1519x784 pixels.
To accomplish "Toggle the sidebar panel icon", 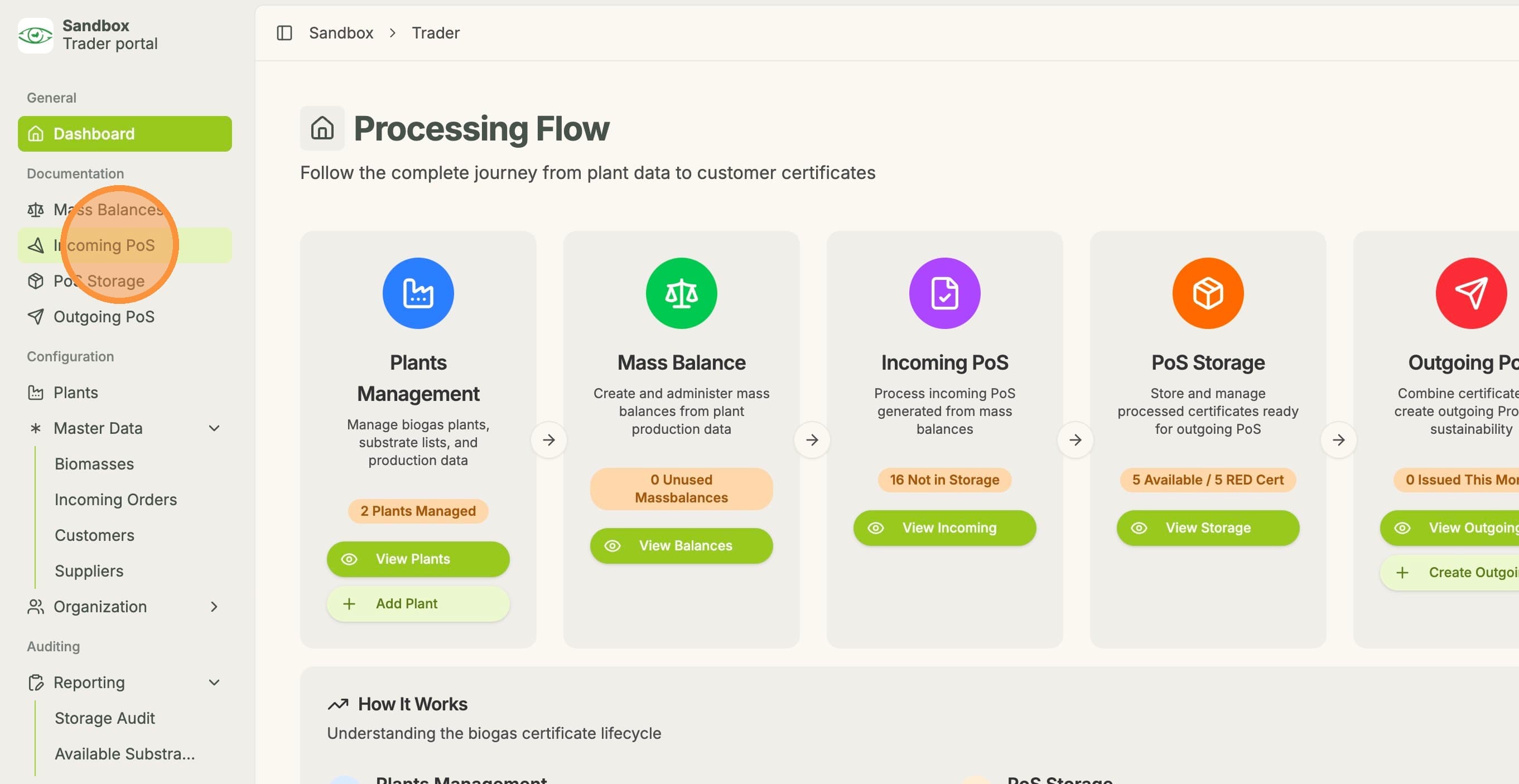I will (284, 33).
